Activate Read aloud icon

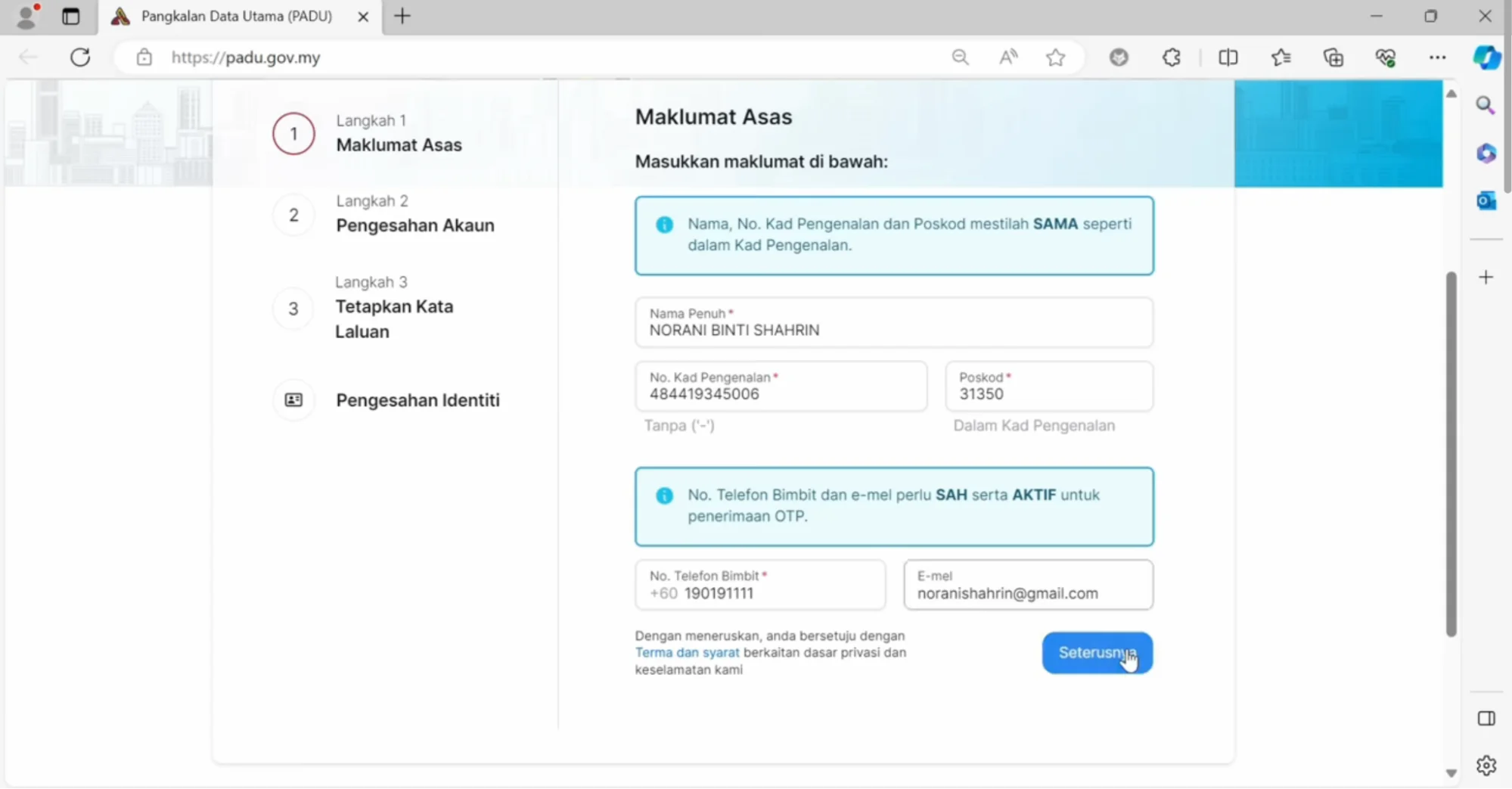[x=1008, y=57]
